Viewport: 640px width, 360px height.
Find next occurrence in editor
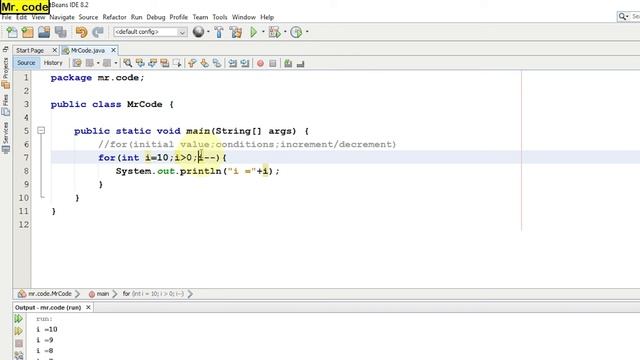pos(152,63)
